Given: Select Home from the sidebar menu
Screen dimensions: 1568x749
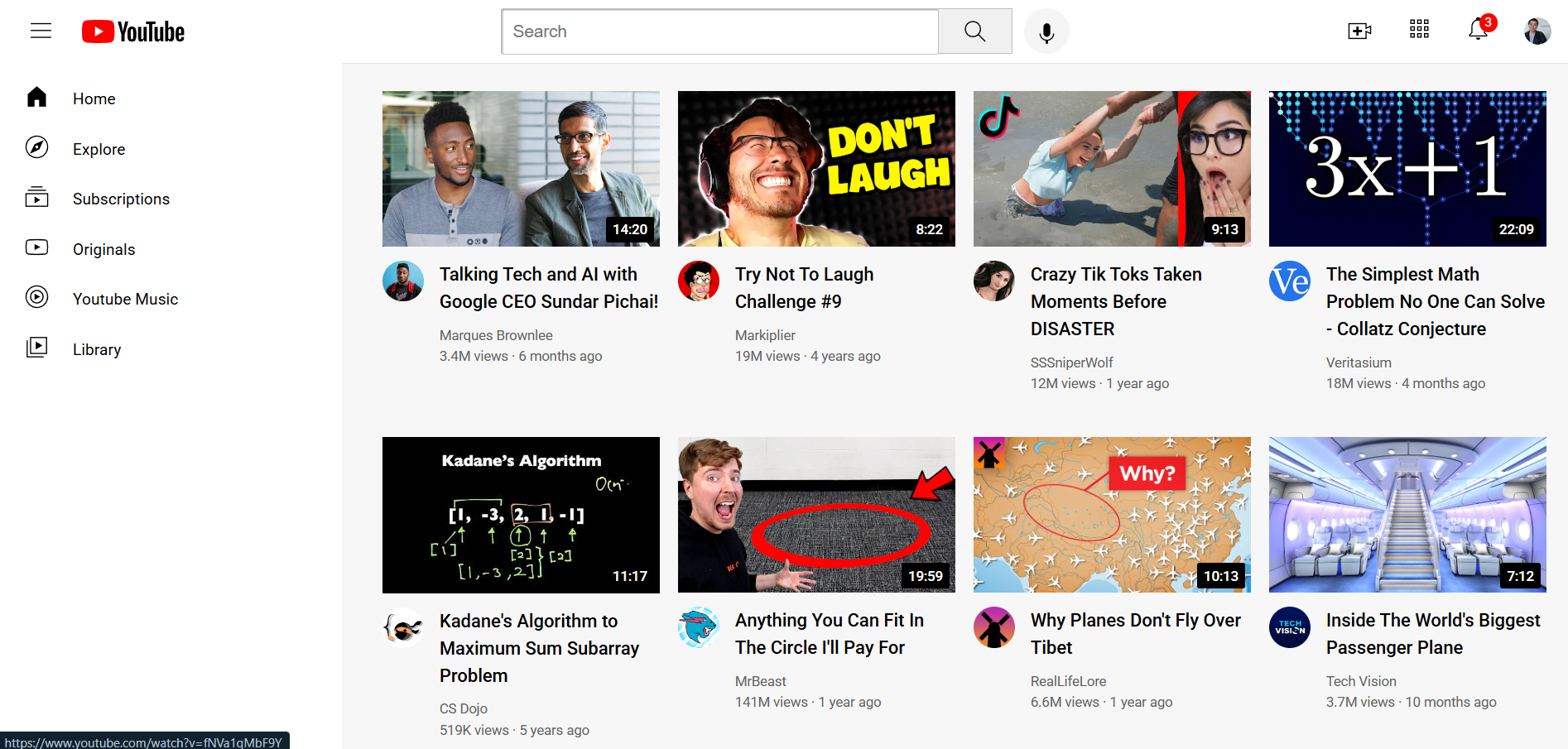Looking at the screenshot, I should point(94,98).
